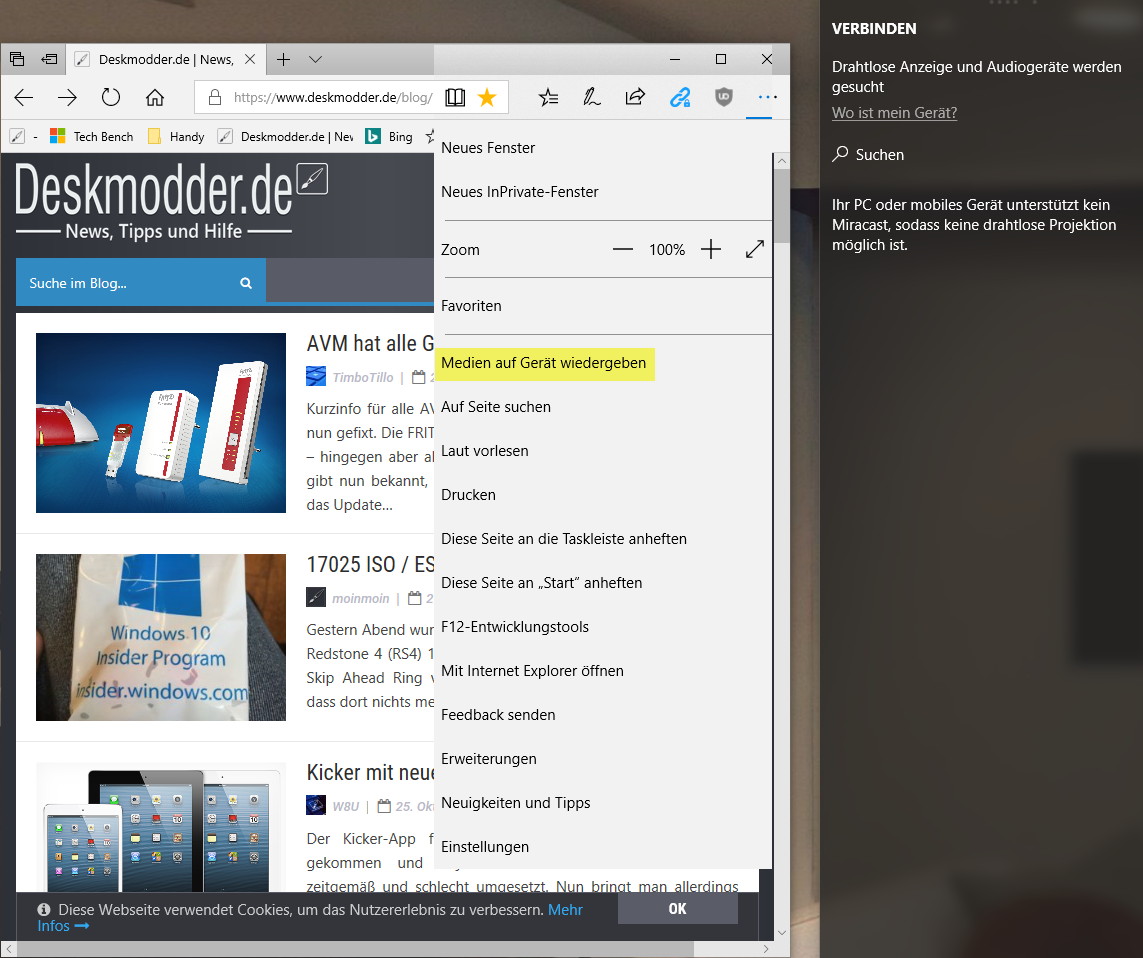
Task: Click the Share page icon
Action: click(x=635, y=98)
